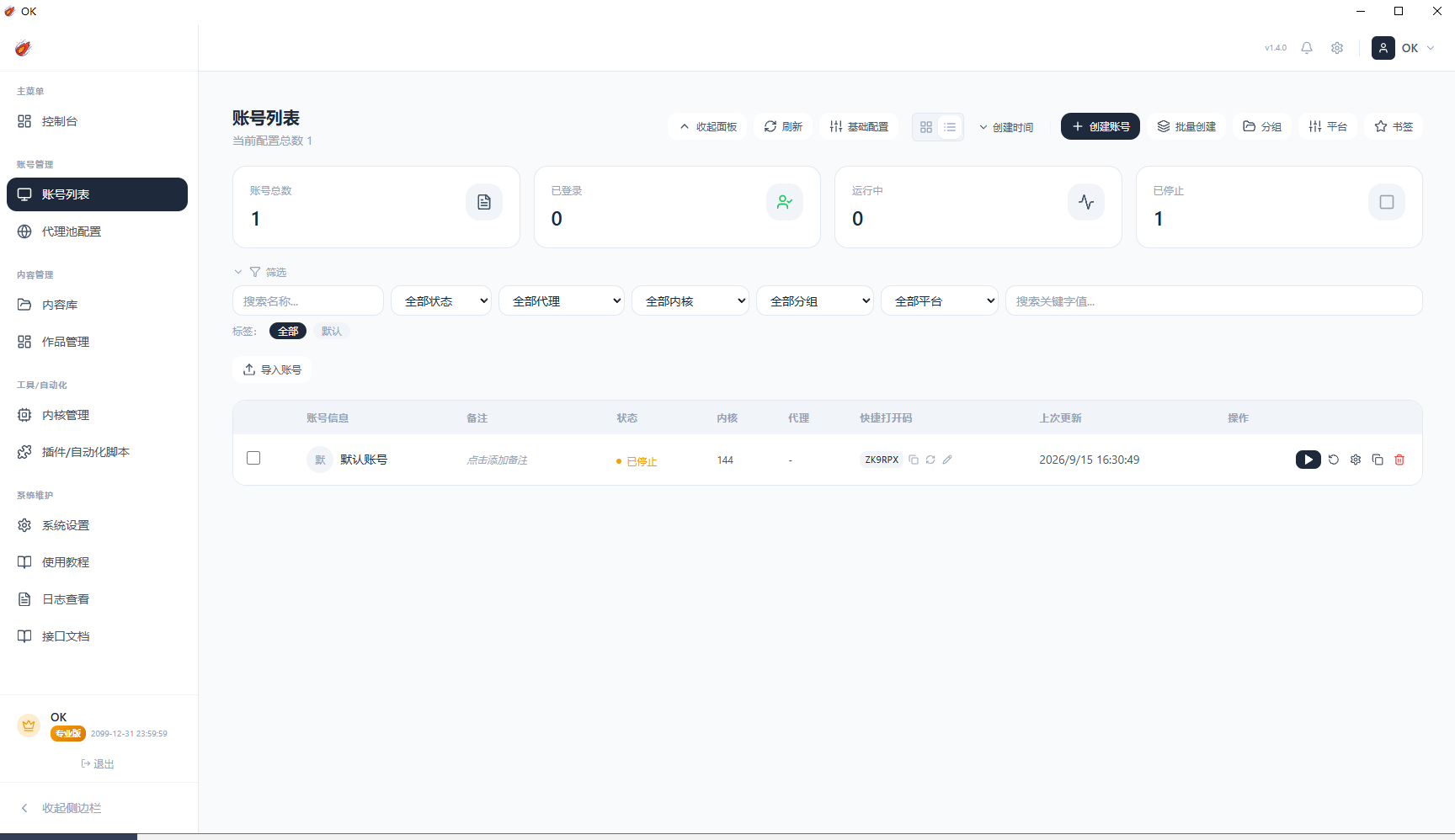
Task: Click the app logo in sidebar
Action: coord(24,48)
